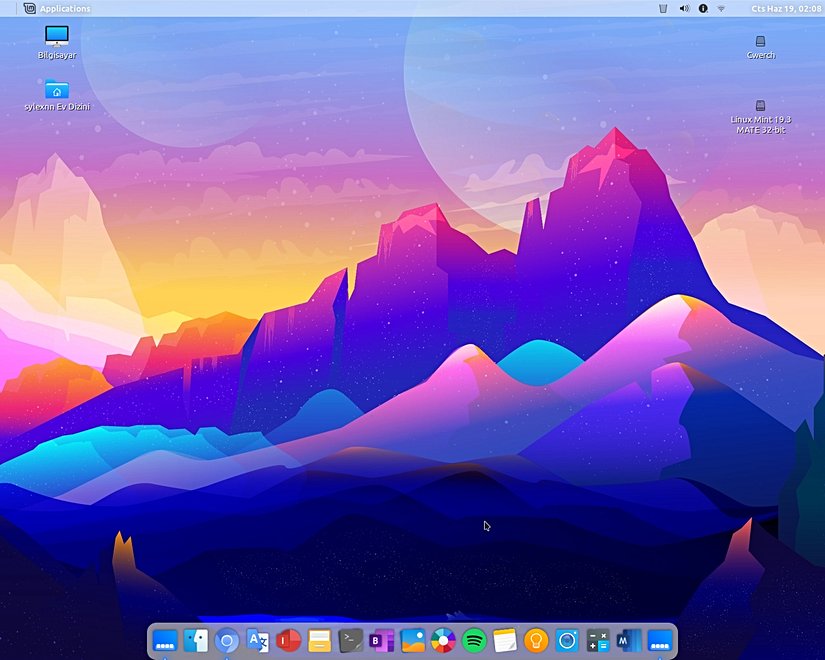Open the Bilgisayar desktop icon
Image resolution: width=825 pixels, height=660 pixels.
[x=56, y=38]
